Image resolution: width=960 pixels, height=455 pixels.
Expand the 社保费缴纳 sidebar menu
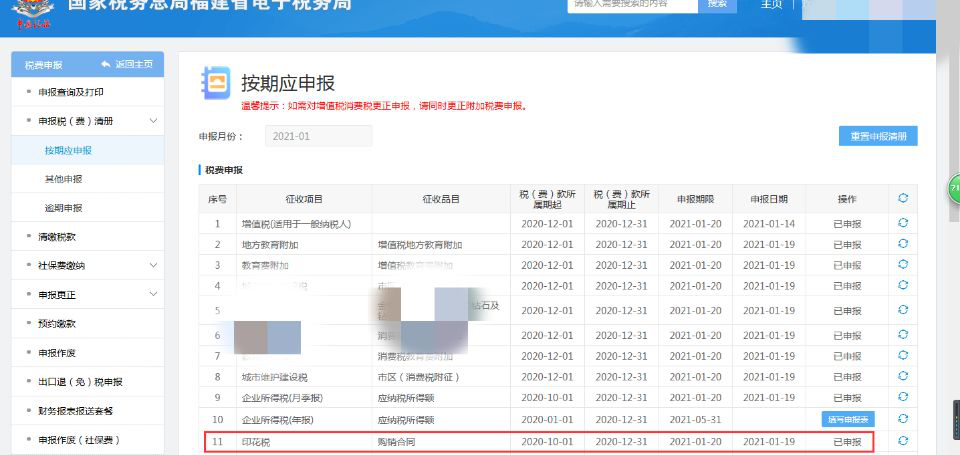tap(153, 265)
